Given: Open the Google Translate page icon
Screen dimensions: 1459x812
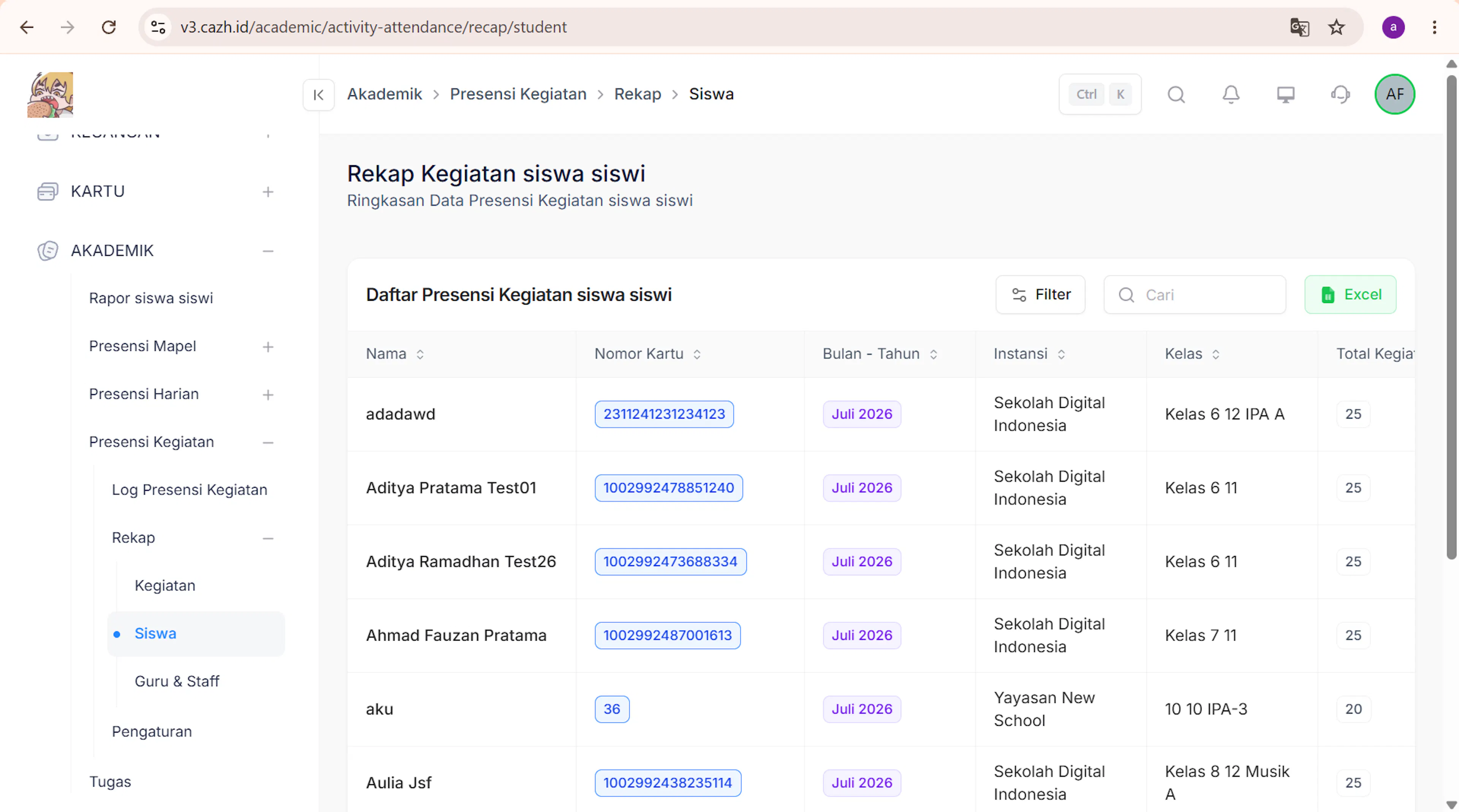Looking at the screenshot, I should [1299, 27].
